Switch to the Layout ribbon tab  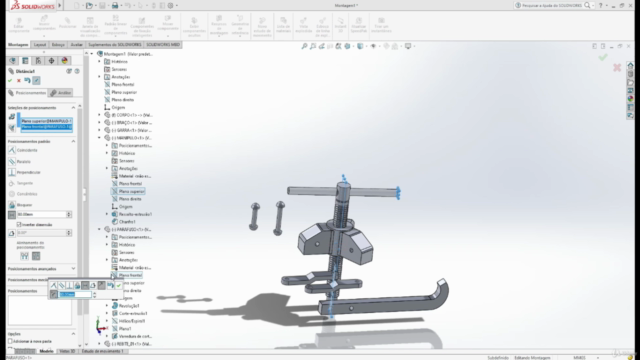point(40,44)
